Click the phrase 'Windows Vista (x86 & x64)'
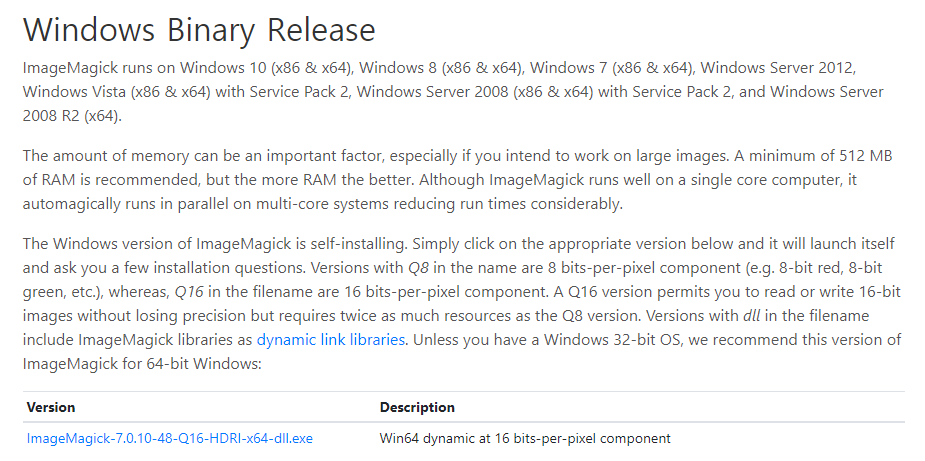Screen dimensions: 925x461 [117, 93]
